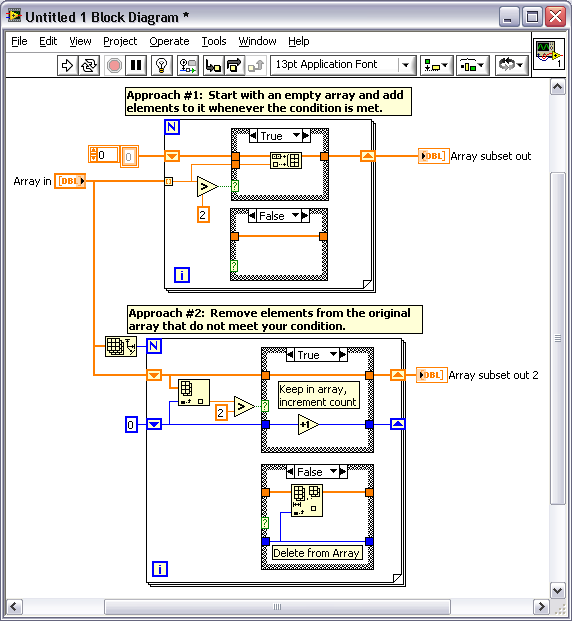Click the VI icon pane in the top-right corner
Viewport: 572px width, 621px height.
pyautogui.click(x=549, y=54)
